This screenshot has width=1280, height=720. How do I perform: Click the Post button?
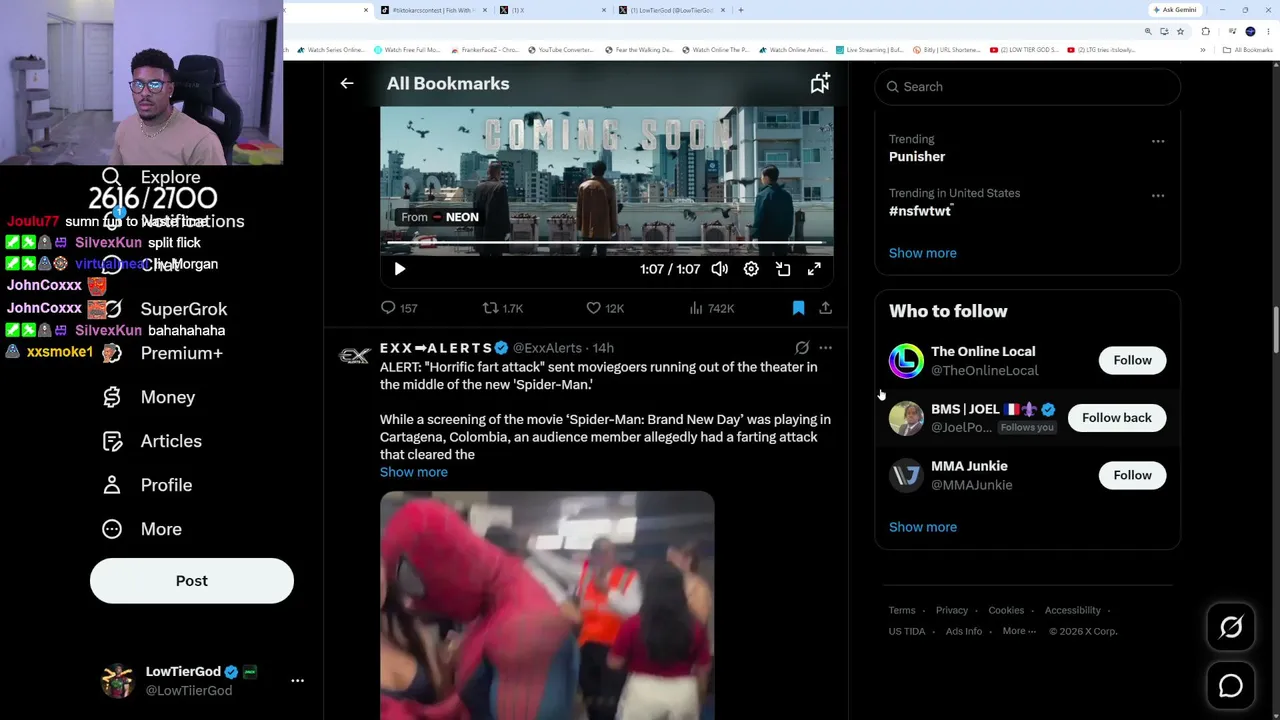tap(192, 581)
